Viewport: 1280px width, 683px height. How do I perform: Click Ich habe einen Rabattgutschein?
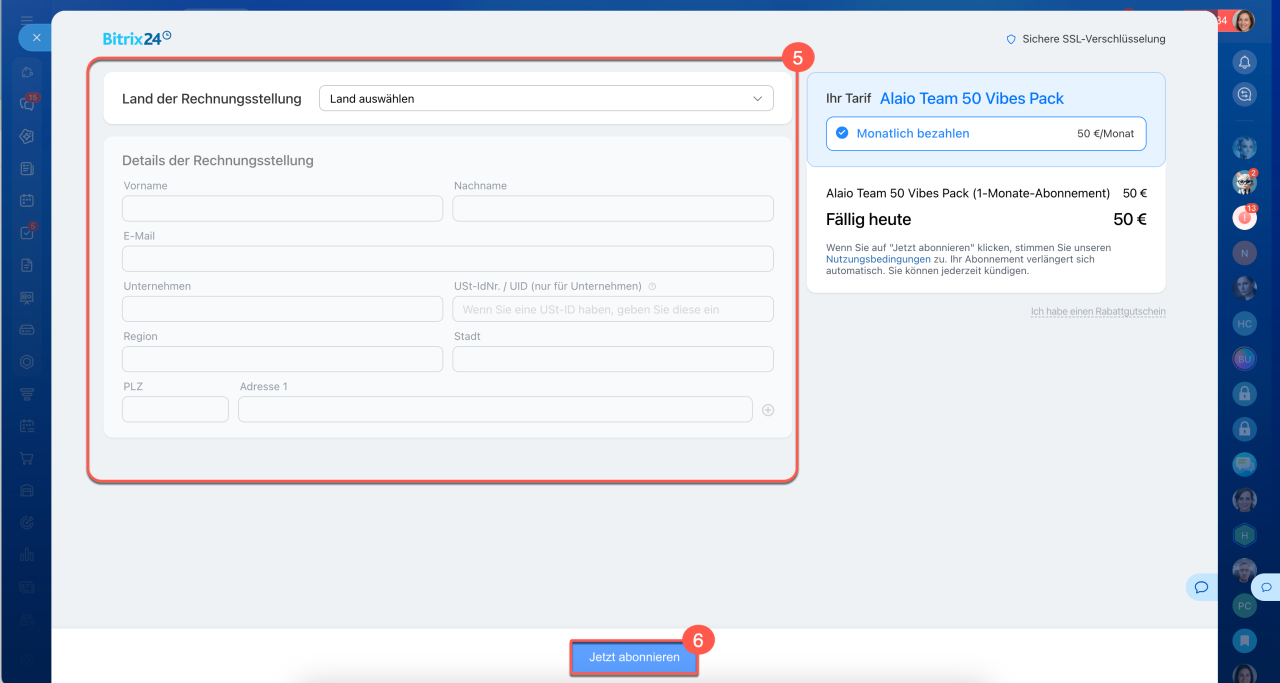coord(1098,312)
